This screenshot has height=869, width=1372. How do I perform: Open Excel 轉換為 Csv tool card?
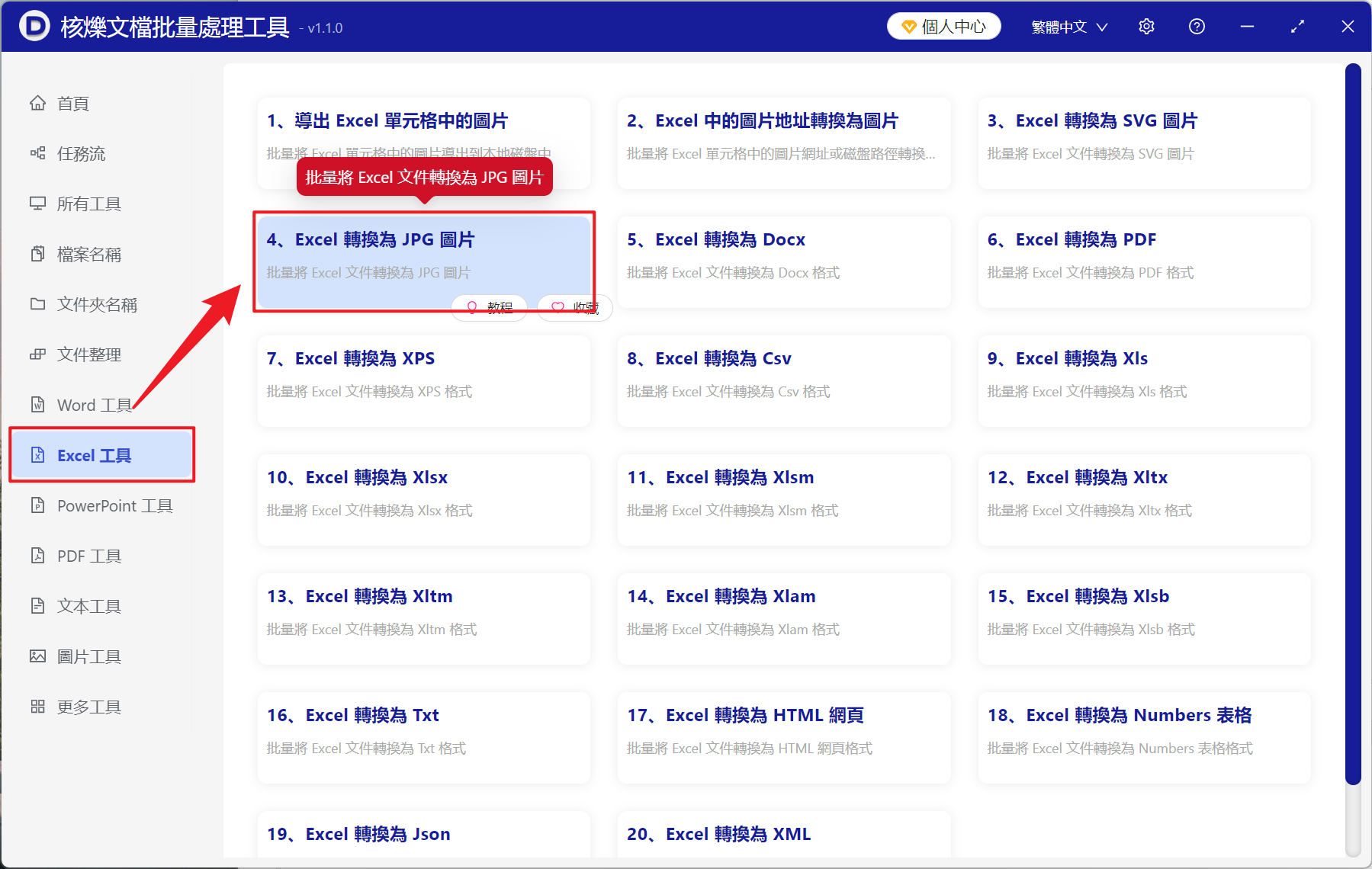(x=784, y=381)
